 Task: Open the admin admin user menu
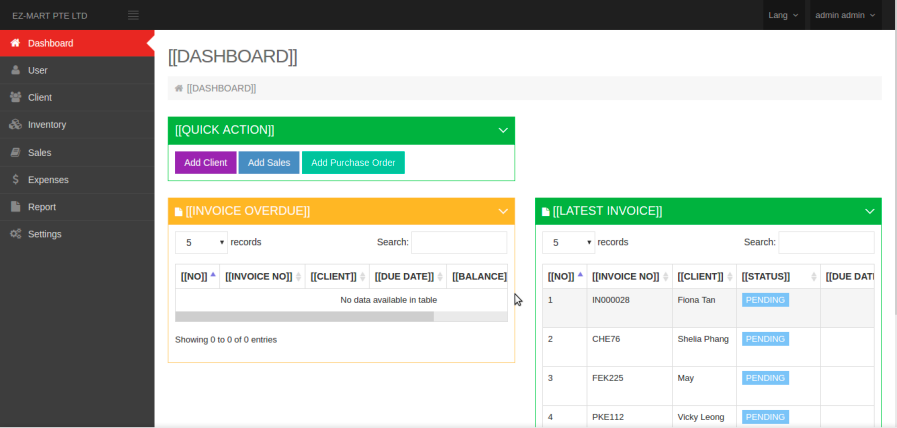(x=845, y=15)
